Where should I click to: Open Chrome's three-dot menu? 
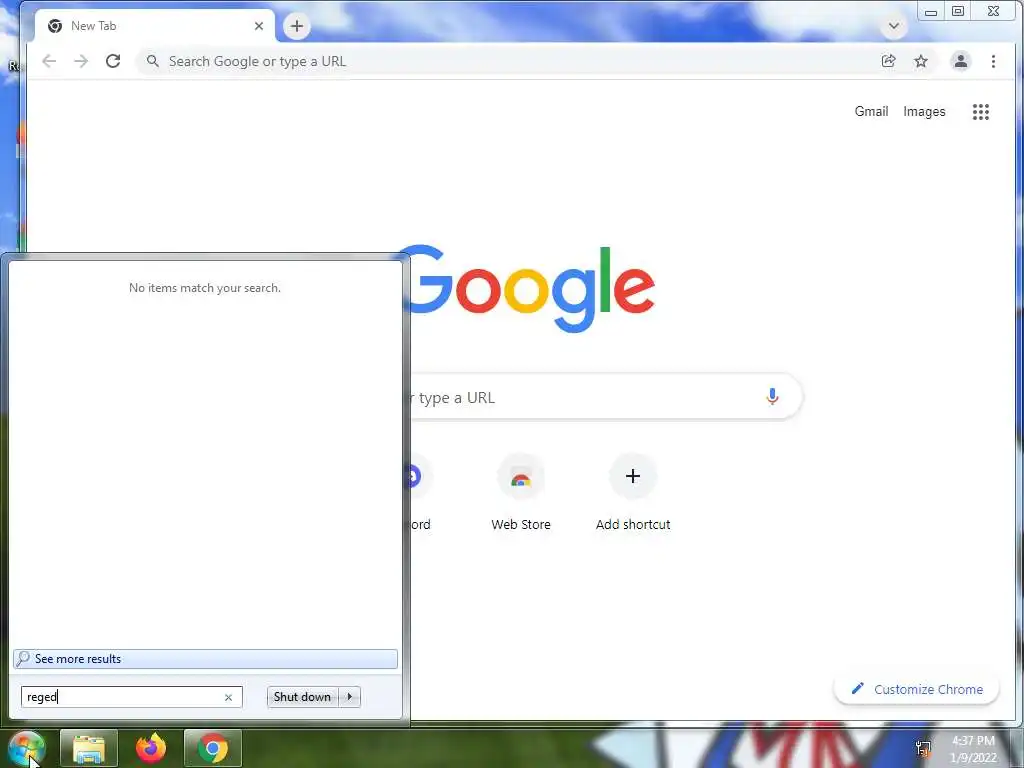point(993,61)
